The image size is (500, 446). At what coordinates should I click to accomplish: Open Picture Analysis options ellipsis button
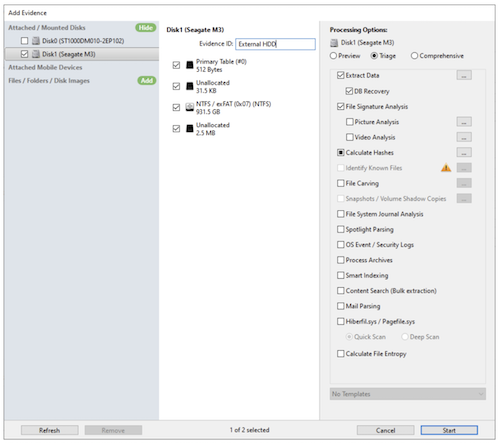click(464, 122)
